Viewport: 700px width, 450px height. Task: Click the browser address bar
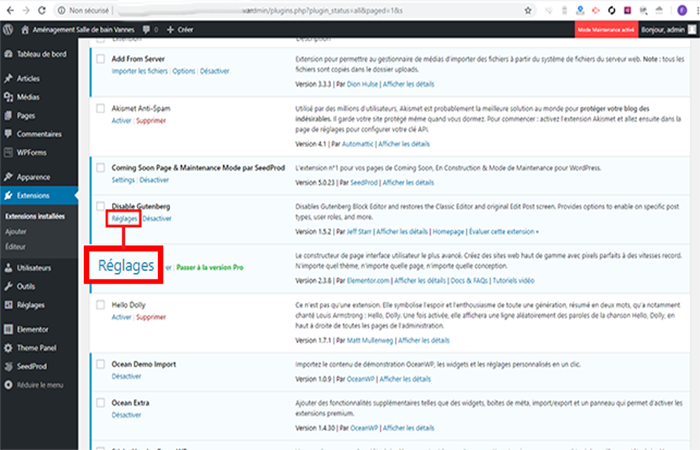coord(295,10)
